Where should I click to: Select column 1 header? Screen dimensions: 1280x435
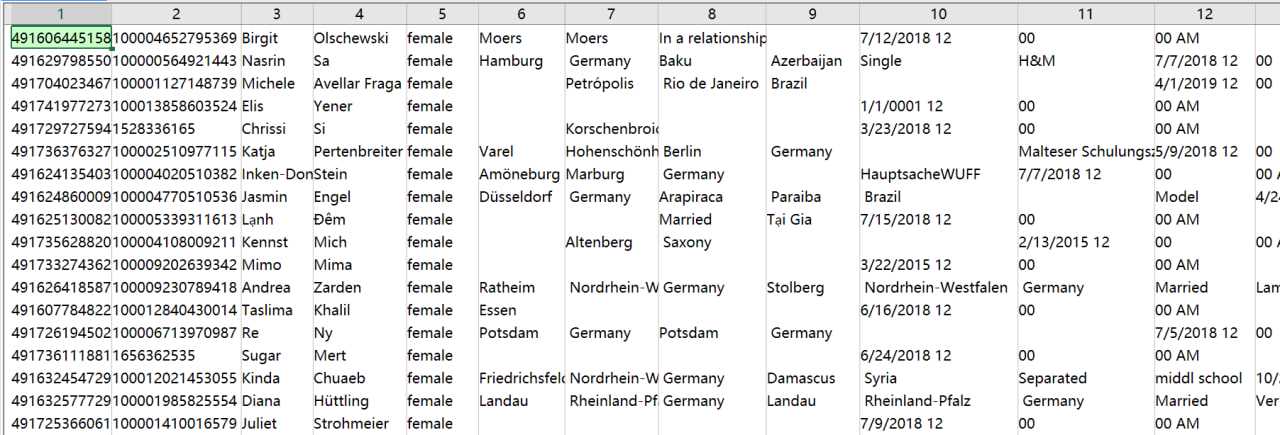tap(59, 15)
